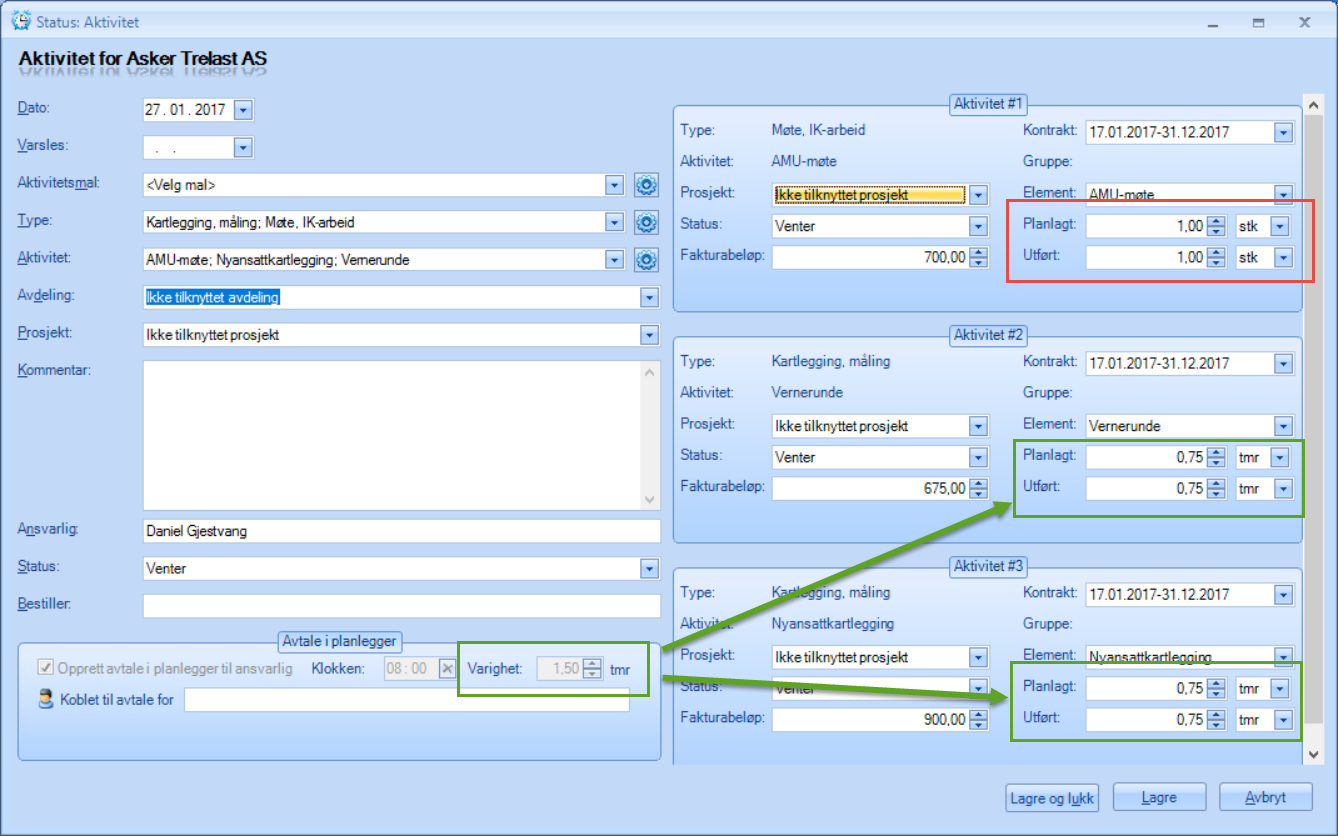The image size is (1338, 836).
Task: Open the Varsles date picker dropdown
Action: 243,148
